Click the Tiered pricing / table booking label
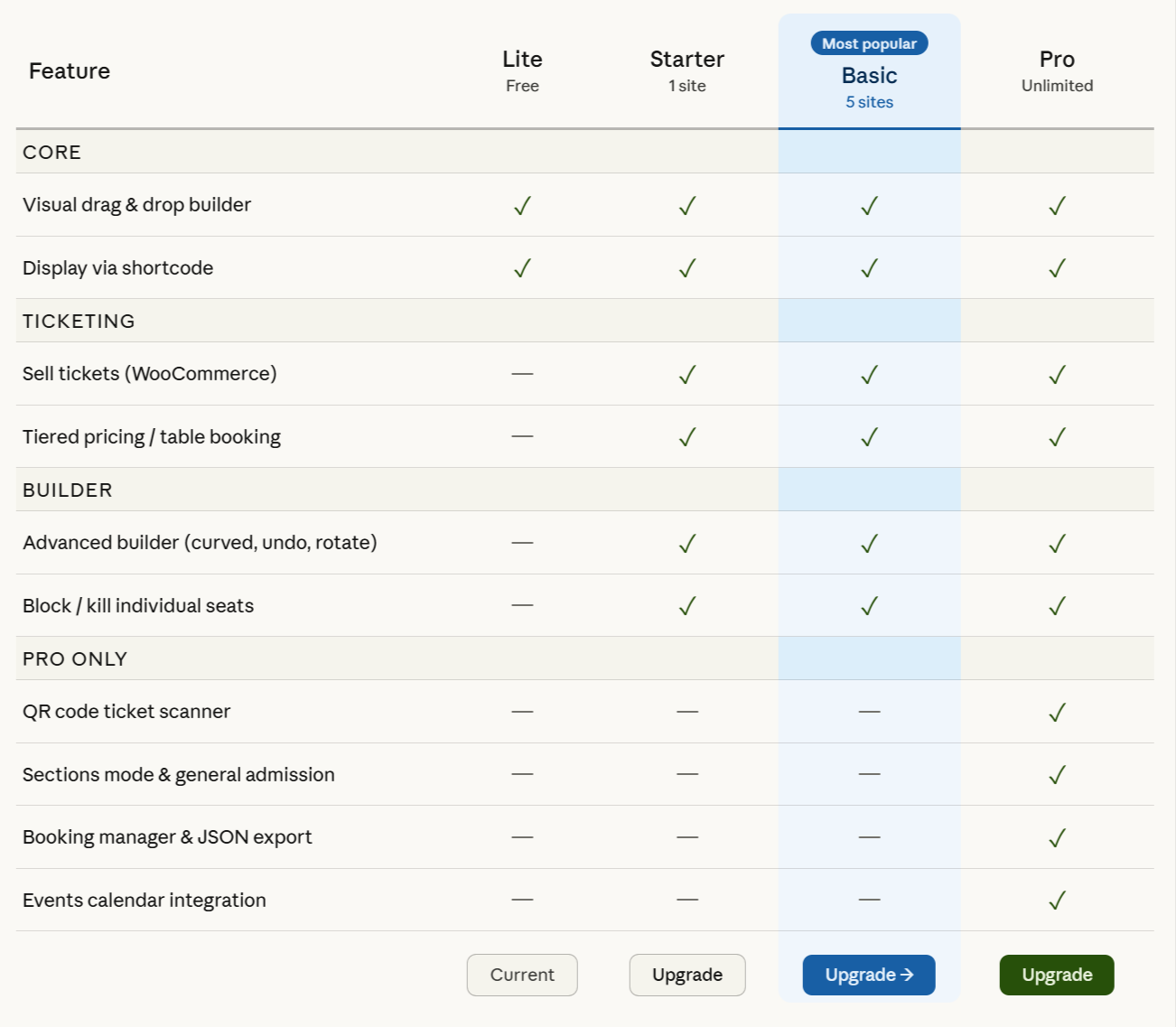The height and width of the screenshot is (1027, 1176). 152,437
